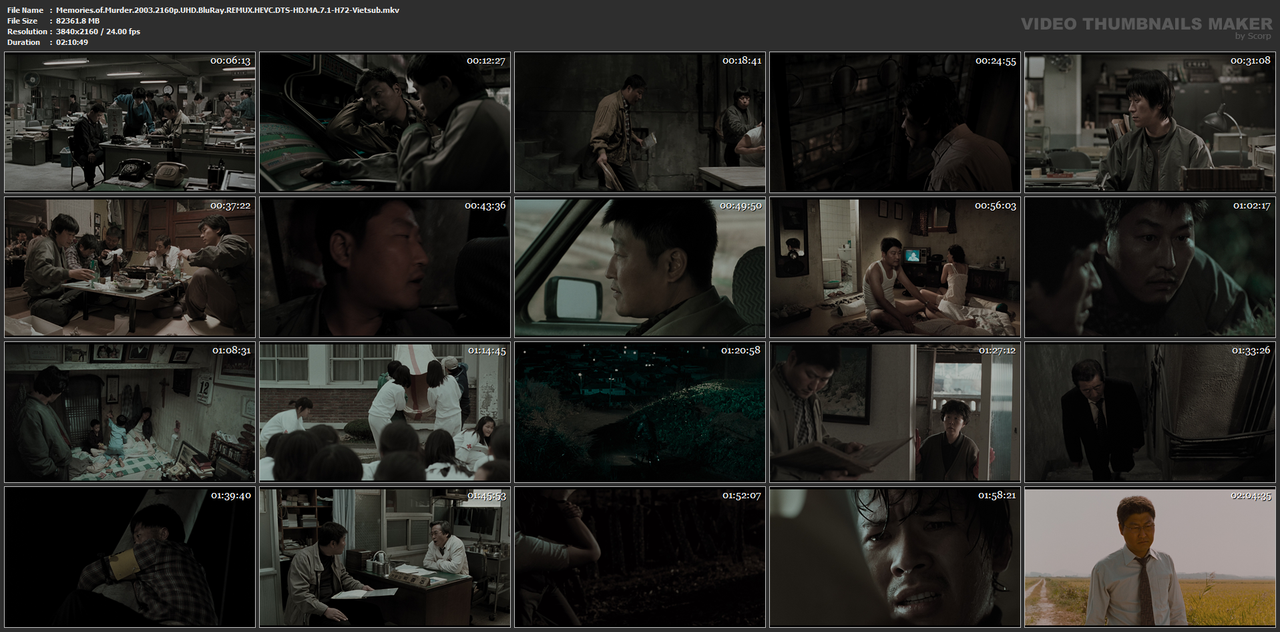Open the thumbnail timestamped 00:43:36
Image resolution: width=1280 pixels, height=632 pixels.
pyautogui.click(x=385, y=267)
